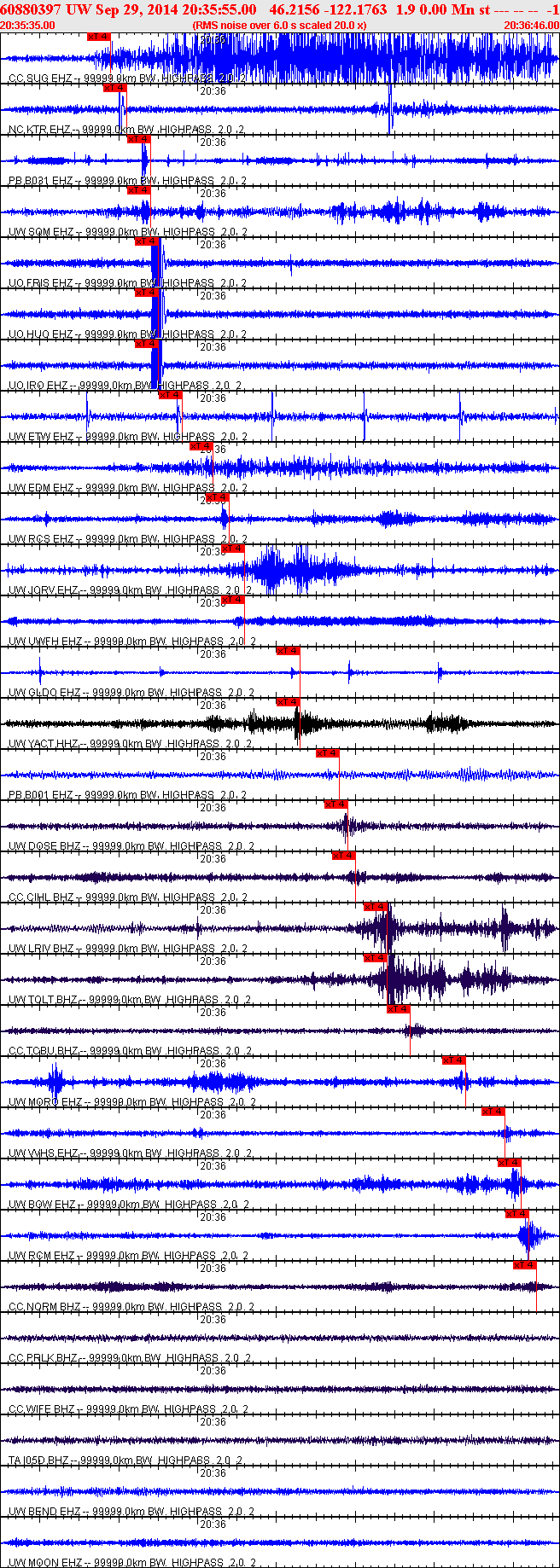Select red pick marker on UW.LRIV trace
Screen dimensions: 560x1568
[375, 907]
